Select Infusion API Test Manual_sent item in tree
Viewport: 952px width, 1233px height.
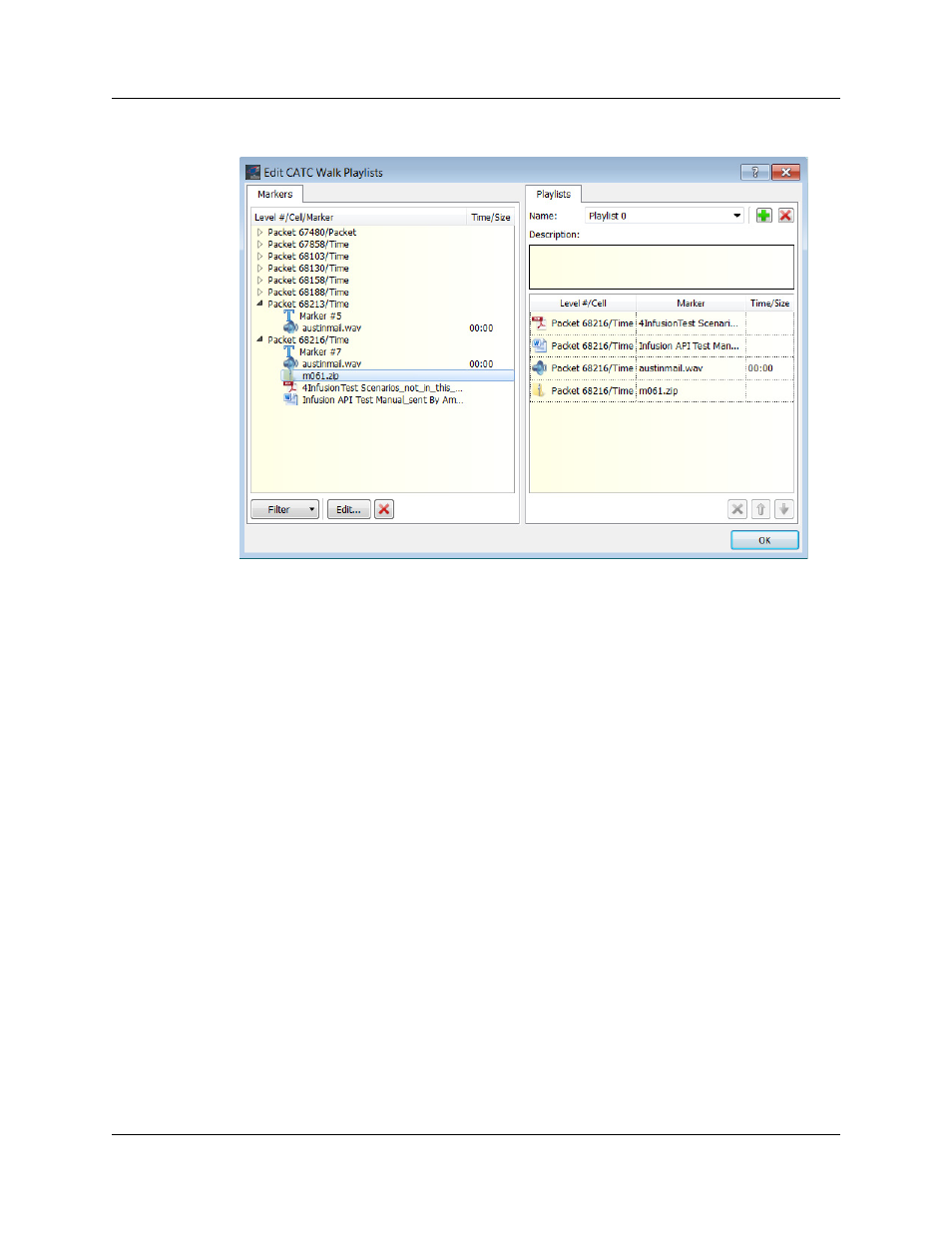tap(382, 399)
